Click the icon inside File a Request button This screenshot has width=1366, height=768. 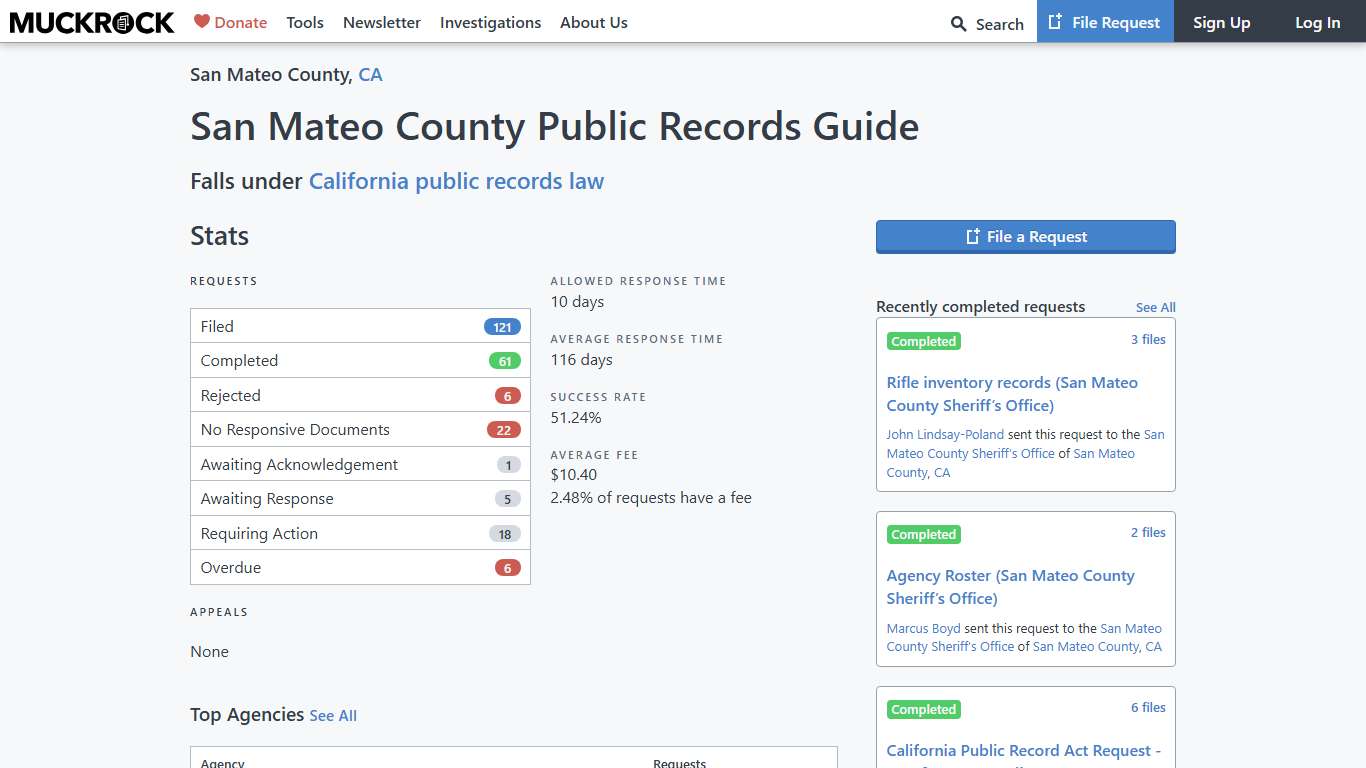pos(971,236)
